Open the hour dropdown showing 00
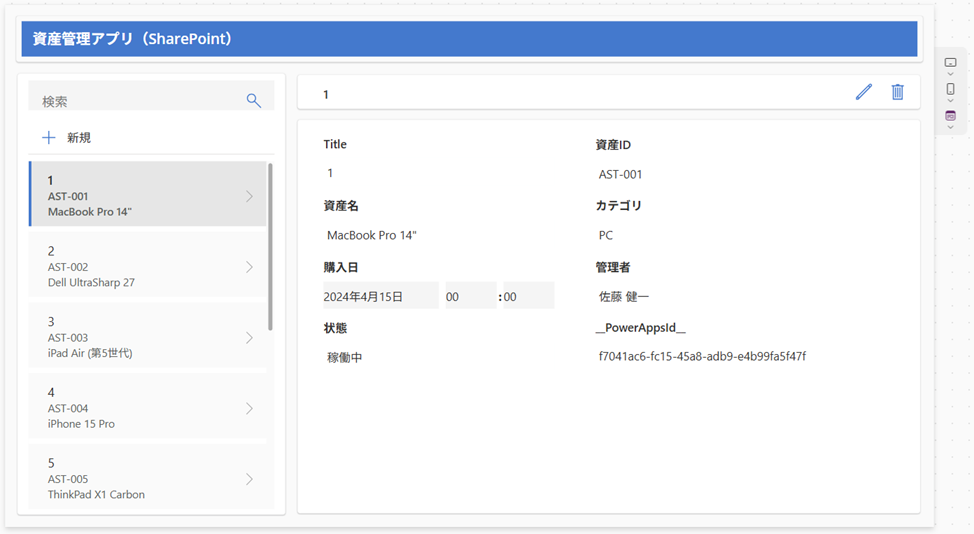 tap(471, 296)
